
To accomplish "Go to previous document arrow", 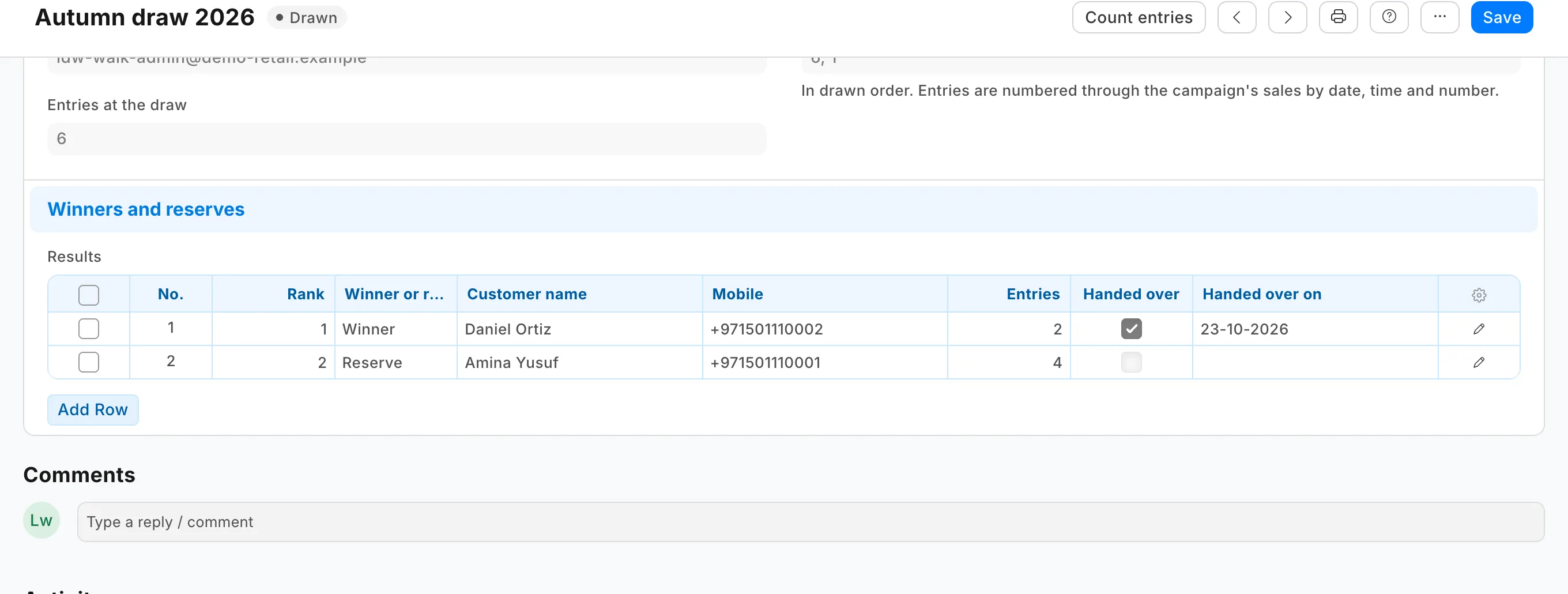I will tap(1237, 17).
